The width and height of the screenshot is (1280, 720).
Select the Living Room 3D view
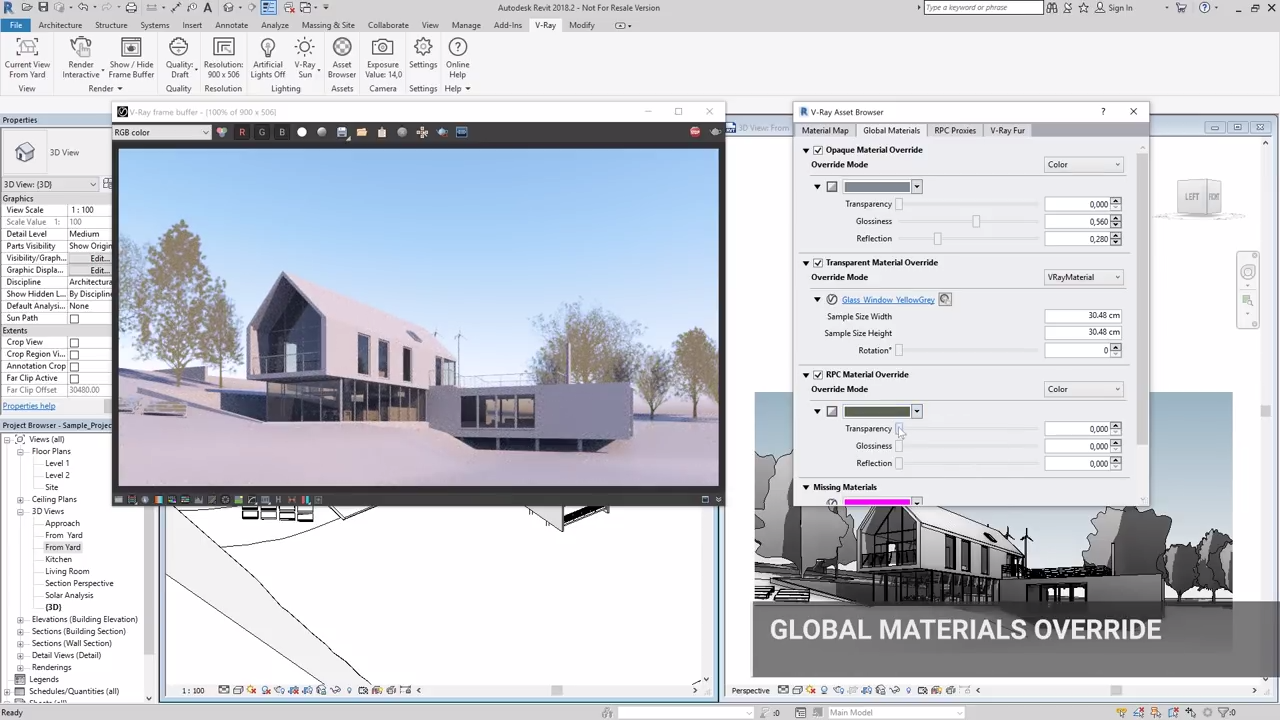point(67,572)
